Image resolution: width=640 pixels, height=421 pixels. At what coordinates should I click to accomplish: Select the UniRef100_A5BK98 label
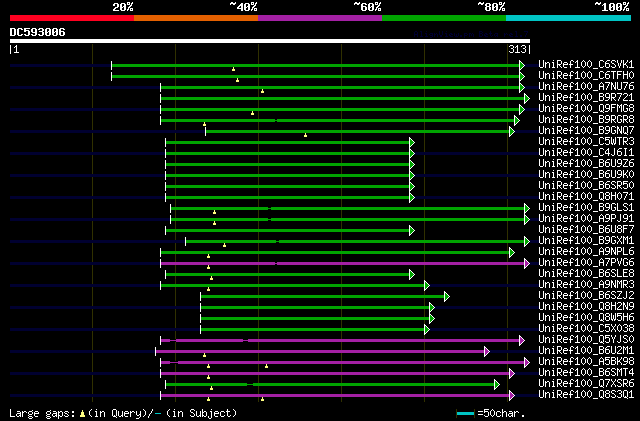point(586,362)
